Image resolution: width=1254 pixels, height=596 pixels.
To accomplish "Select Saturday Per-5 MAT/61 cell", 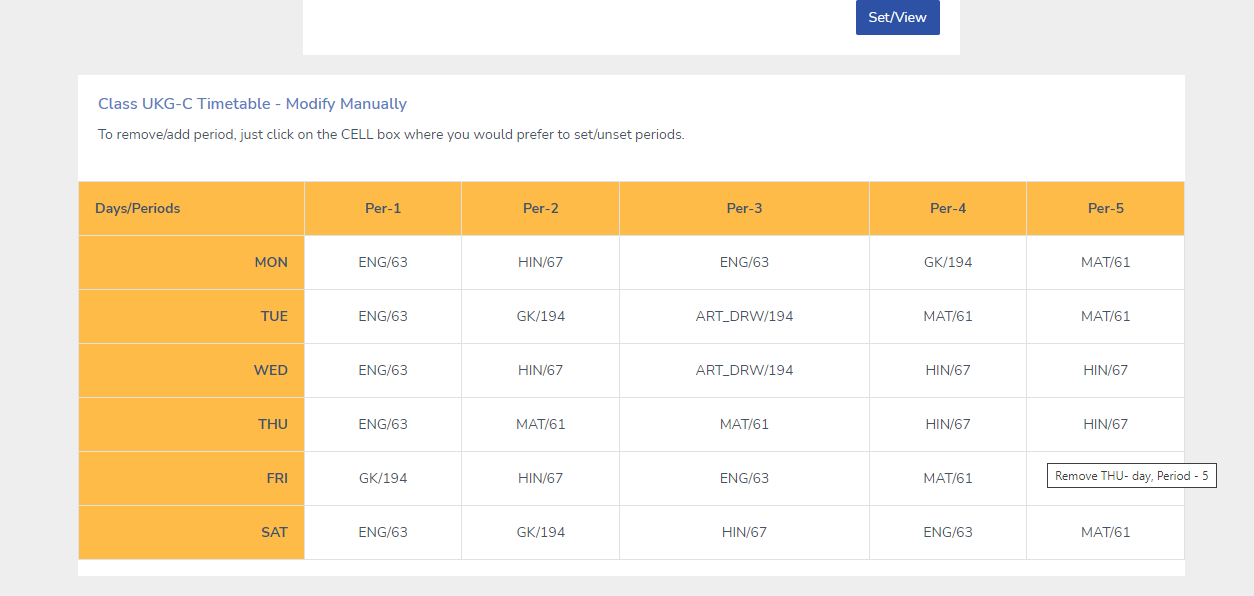I will pyautogui.click(x=1106, y=533).
